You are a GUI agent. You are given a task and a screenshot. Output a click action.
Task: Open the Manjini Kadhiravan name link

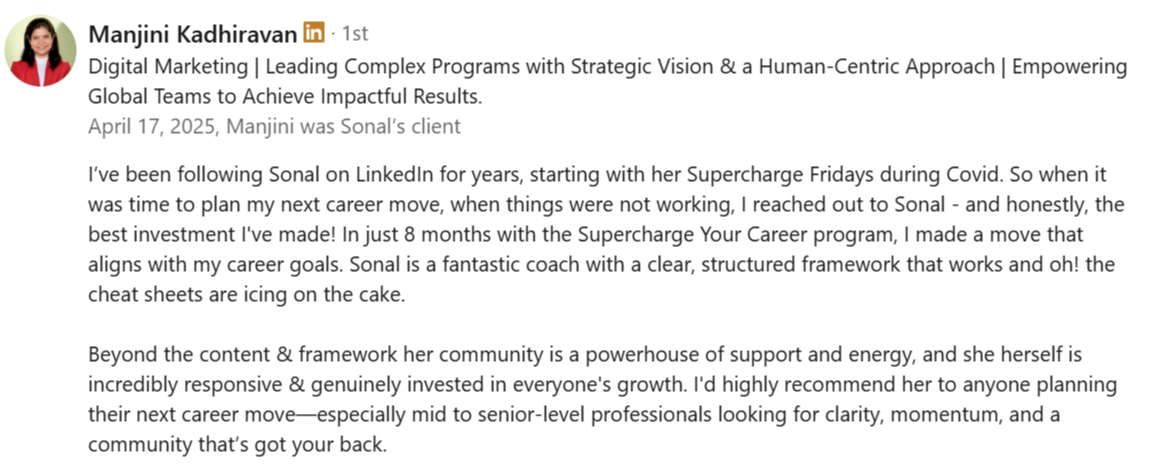coord(193,34)
